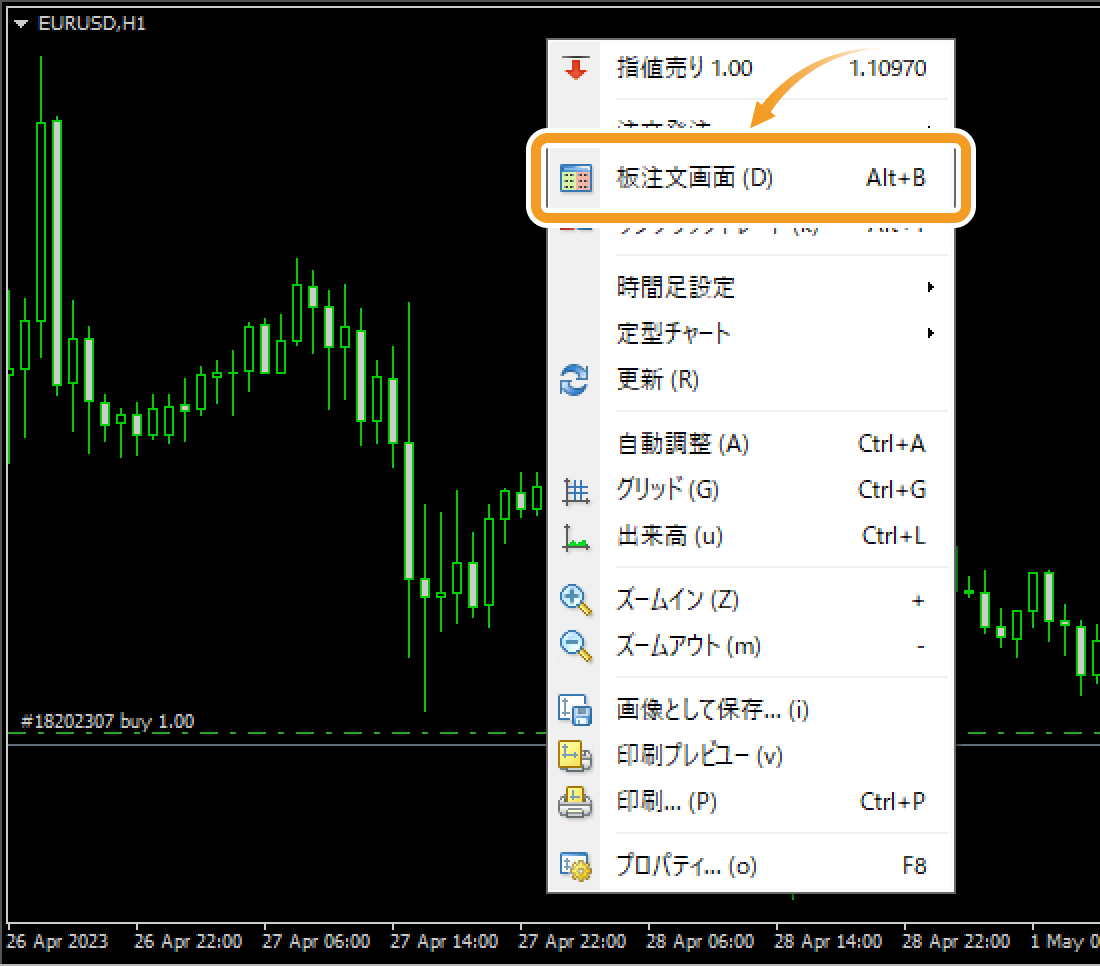Image resolution: width=1100 pixels, height=966 pixels.
Task: Click the 27 Apr 22:00 time label
Action: tap(572, 941)
